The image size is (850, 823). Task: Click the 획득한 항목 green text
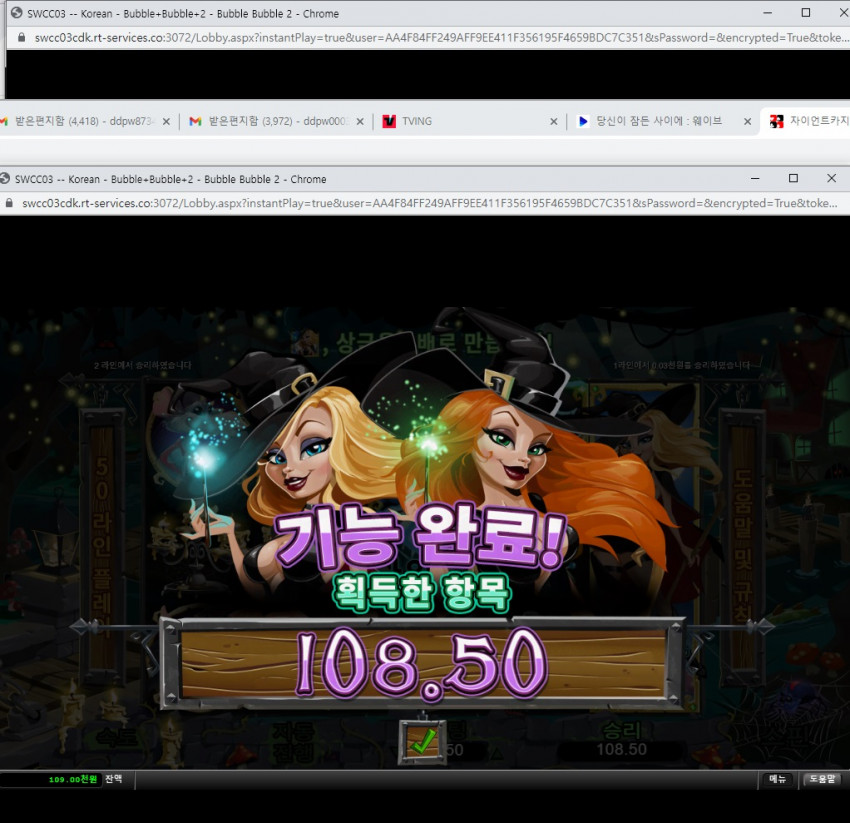coord(421,593)
